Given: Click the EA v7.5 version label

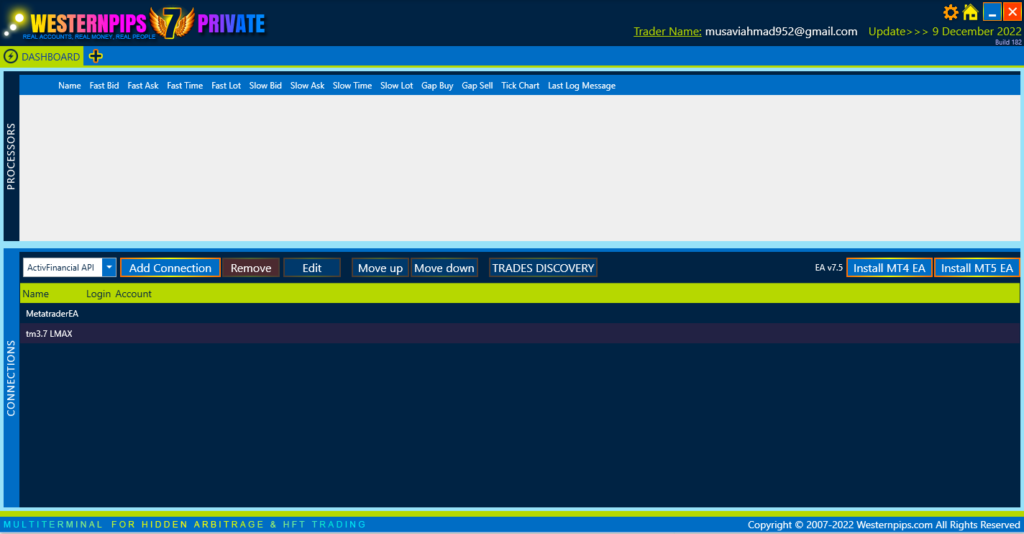Looking at the screenshot, I should (x=828, y=268).
